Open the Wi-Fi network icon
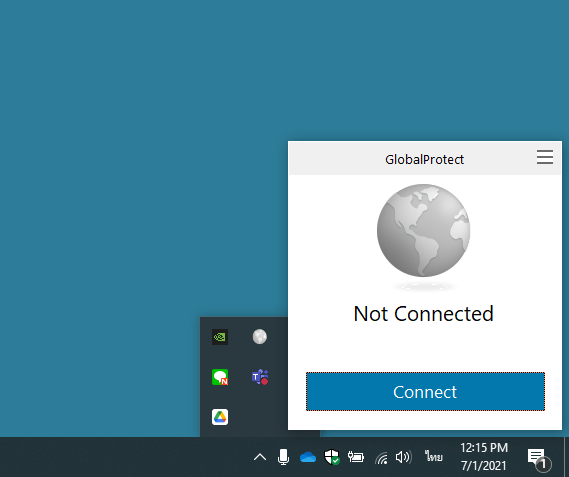The image size is (569, 477). coord(381,458)
